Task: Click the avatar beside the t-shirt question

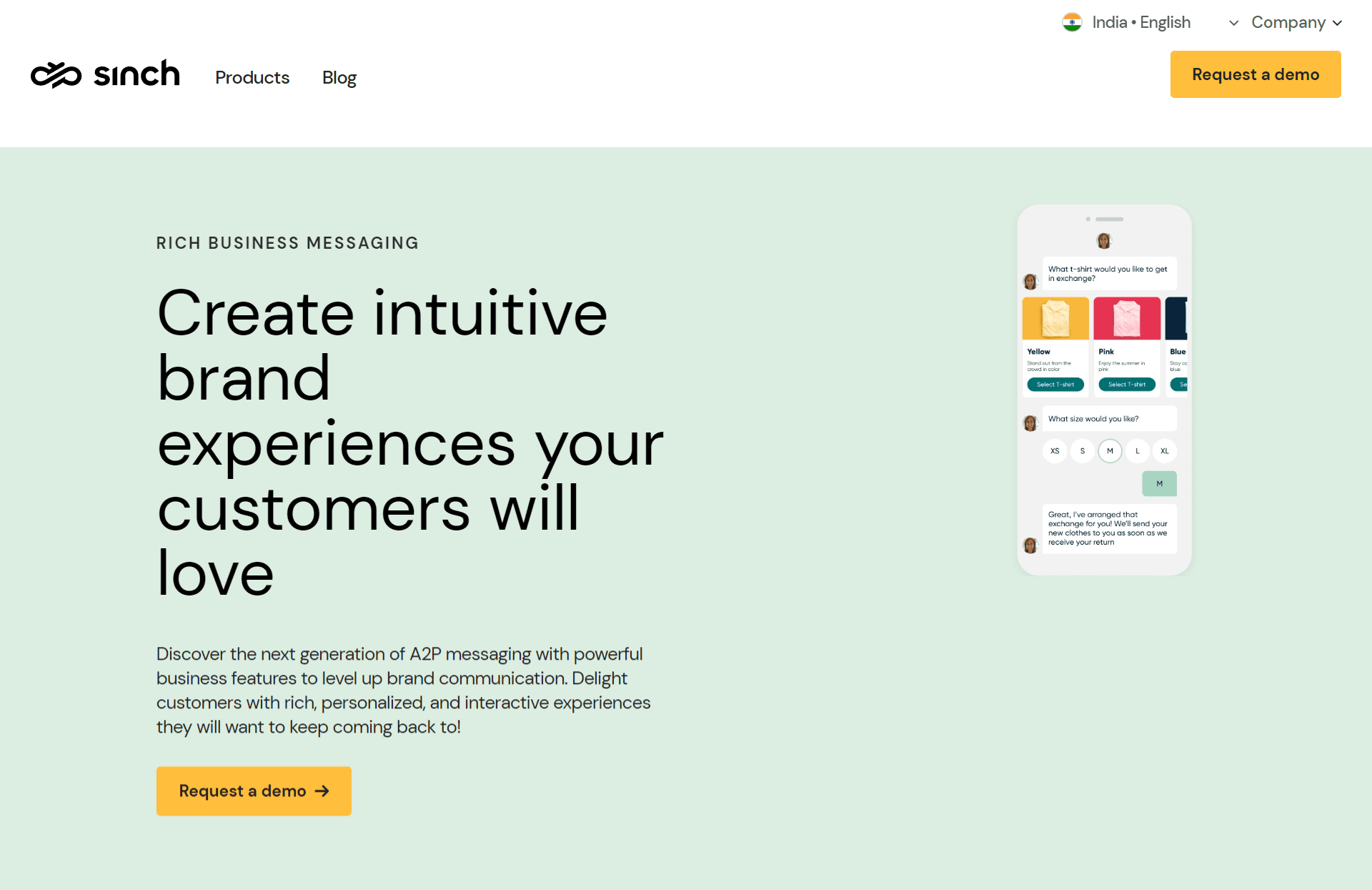Action: (1030, 282)
